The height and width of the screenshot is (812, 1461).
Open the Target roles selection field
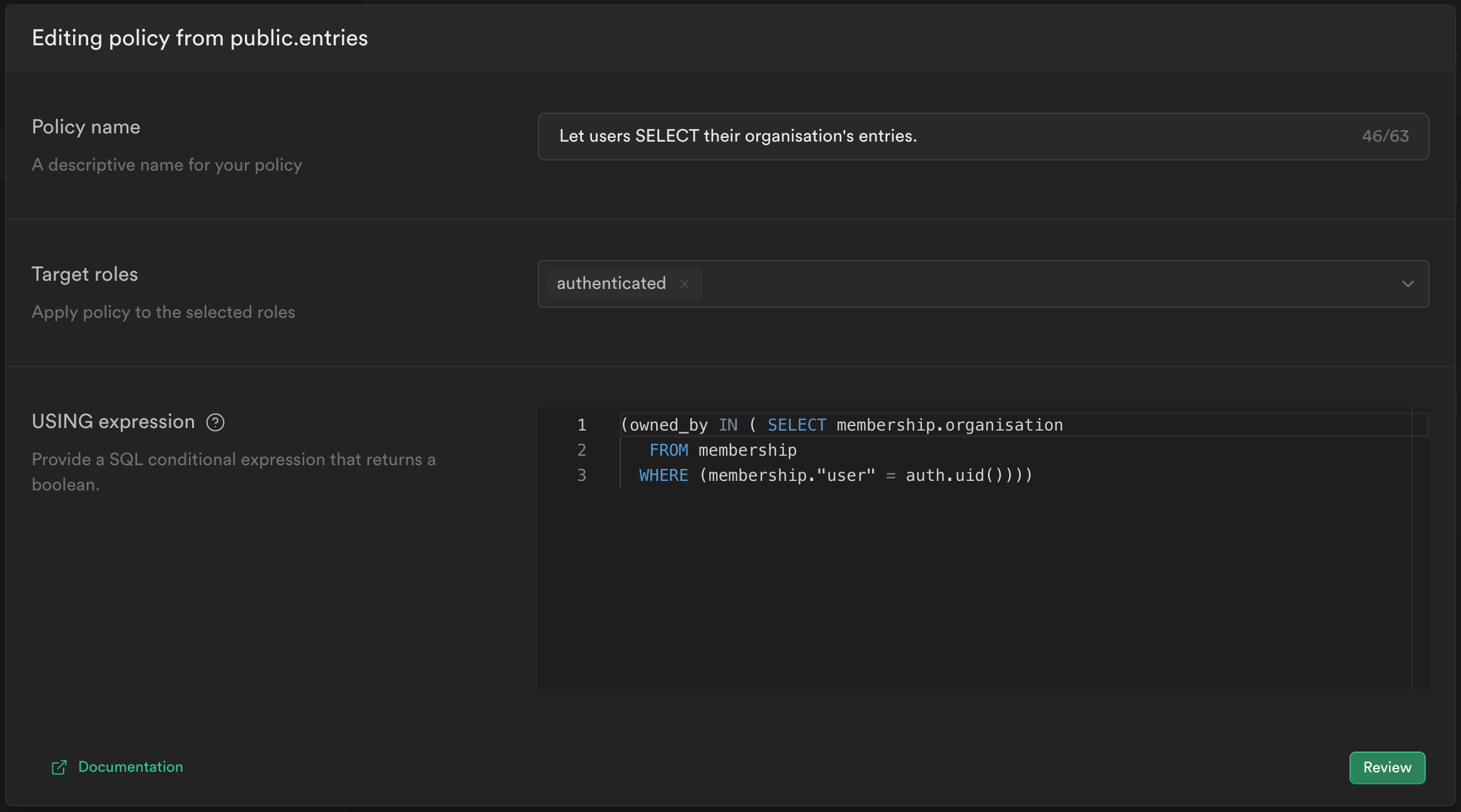[x=1008, y=284]
